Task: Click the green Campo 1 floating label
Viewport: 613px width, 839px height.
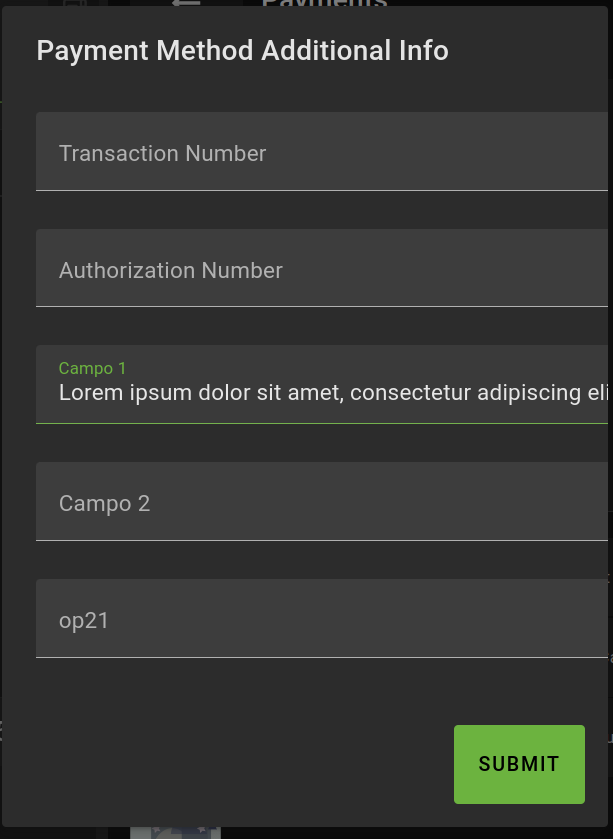Action: pyautogui.click(x=92, y=368)
